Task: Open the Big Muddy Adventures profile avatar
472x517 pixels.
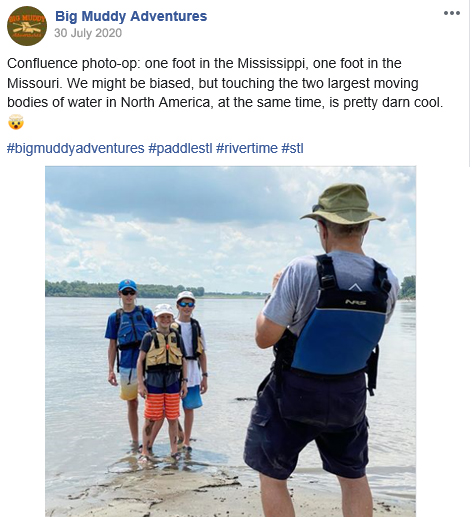Action: tap(27, 26)
